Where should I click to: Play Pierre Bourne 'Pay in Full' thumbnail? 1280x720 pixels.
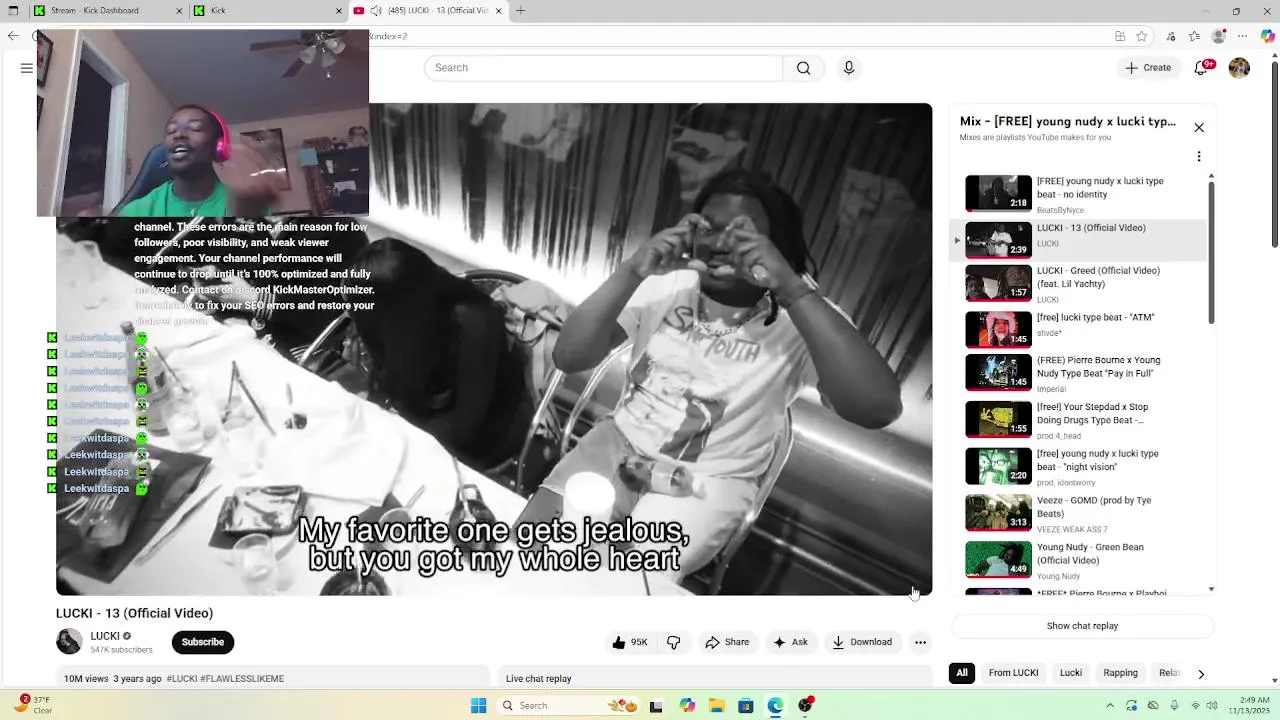(x=998, y=373)
